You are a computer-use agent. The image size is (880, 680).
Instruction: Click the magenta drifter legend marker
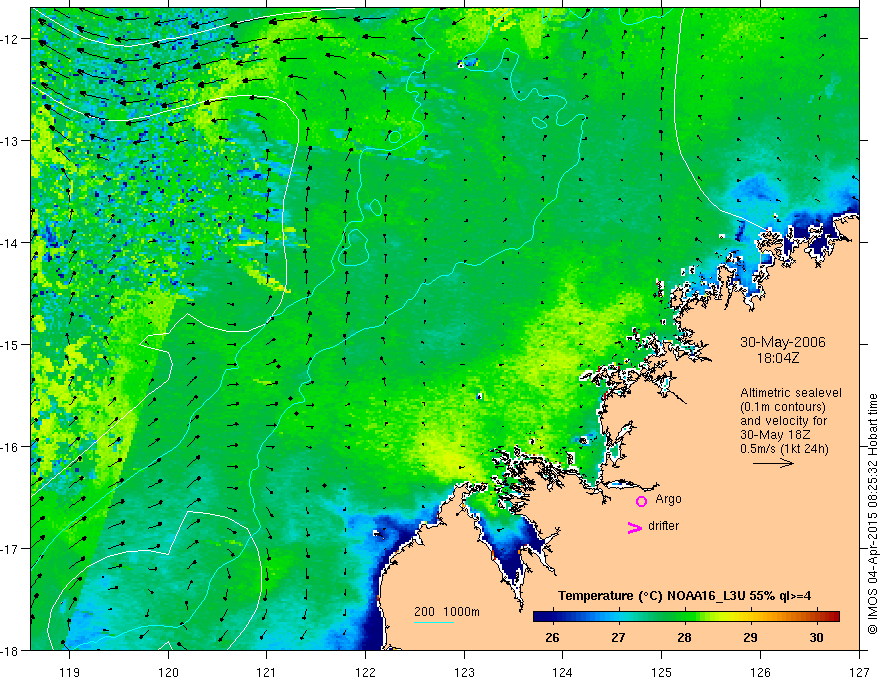(x=634, y=528)
